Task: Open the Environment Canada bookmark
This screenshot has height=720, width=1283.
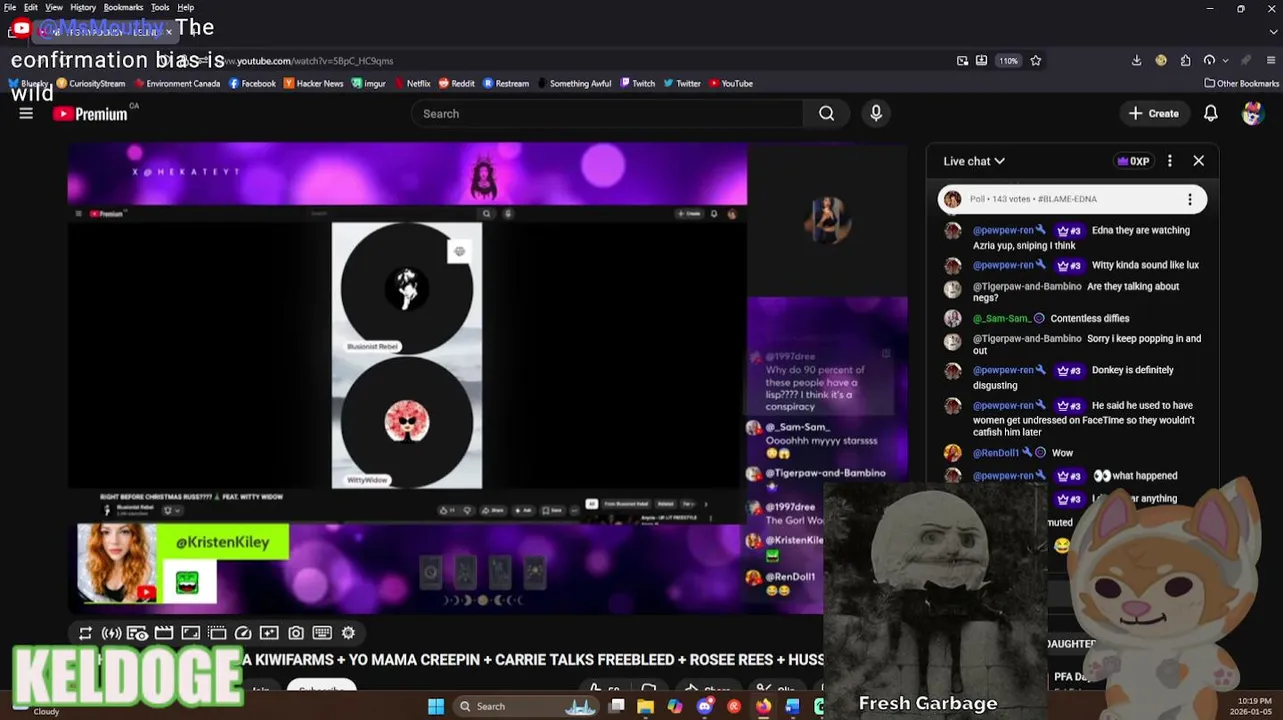Action: pos(177,84)
